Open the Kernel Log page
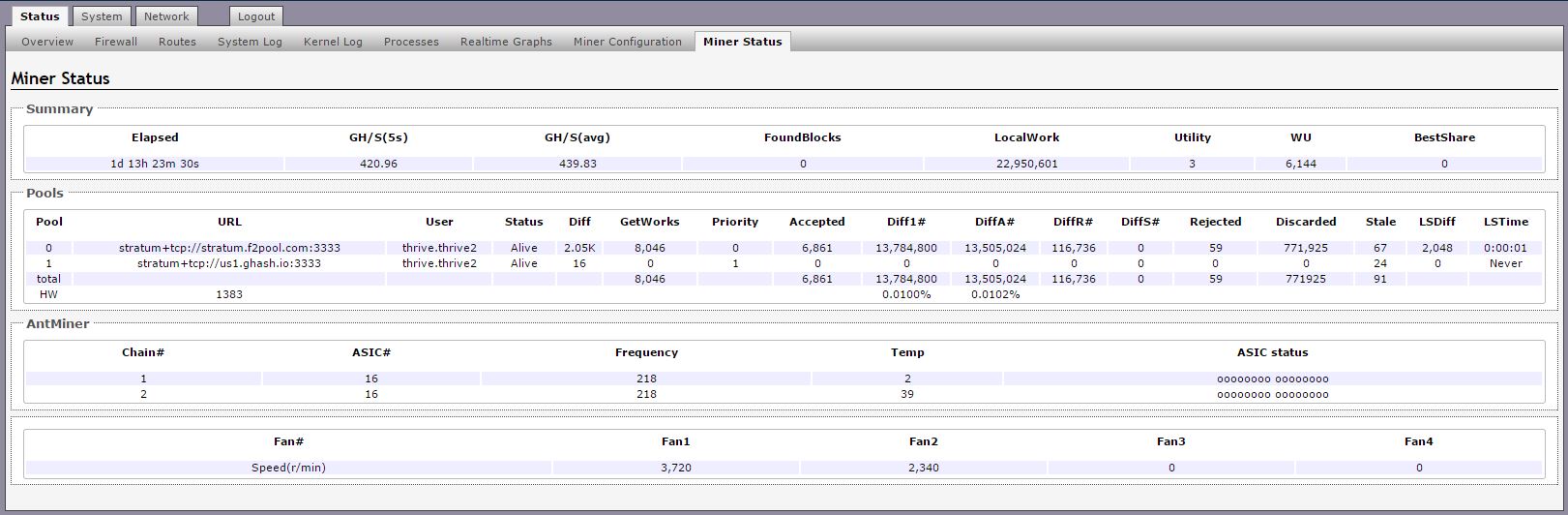The height and width of the screenshot is (515, 1568). point(333,42)
